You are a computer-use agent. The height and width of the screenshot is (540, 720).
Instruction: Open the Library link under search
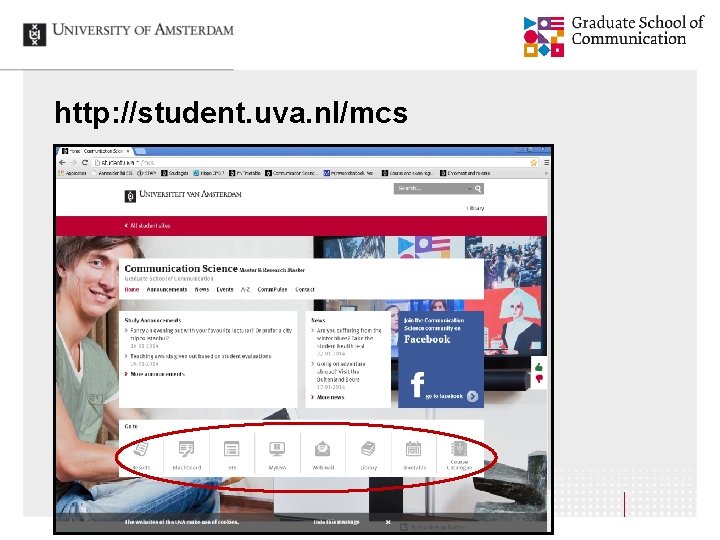pos(475,208)
